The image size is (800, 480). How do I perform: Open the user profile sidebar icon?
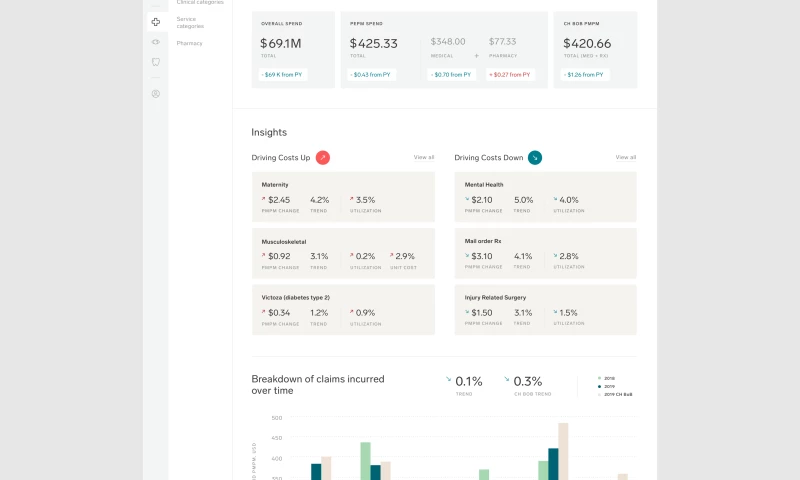156,94
